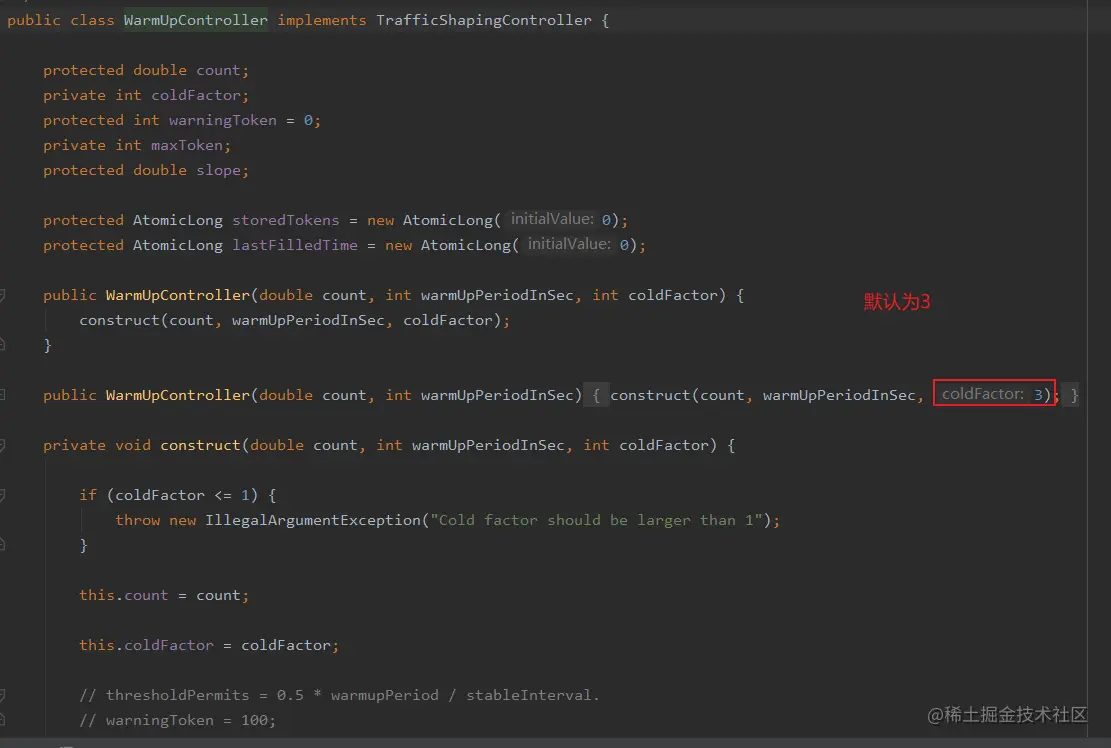Click WarmUpController in the class declaration

(x=196, y=20)
